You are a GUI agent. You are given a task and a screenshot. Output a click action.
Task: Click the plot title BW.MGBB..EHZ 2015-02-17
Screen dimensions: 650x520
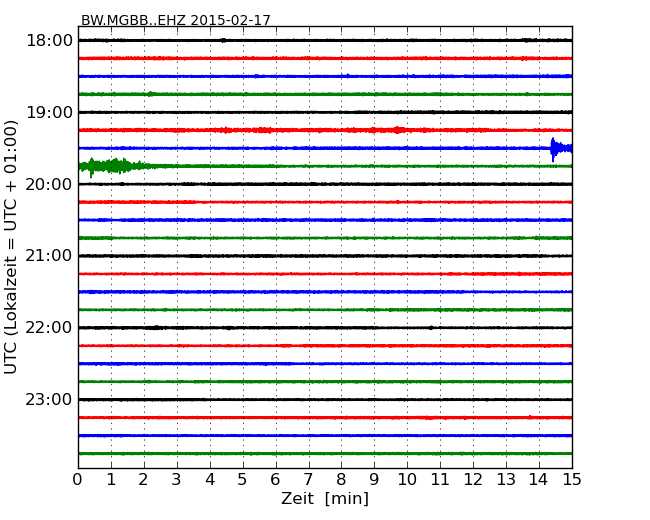pos(175,20)
